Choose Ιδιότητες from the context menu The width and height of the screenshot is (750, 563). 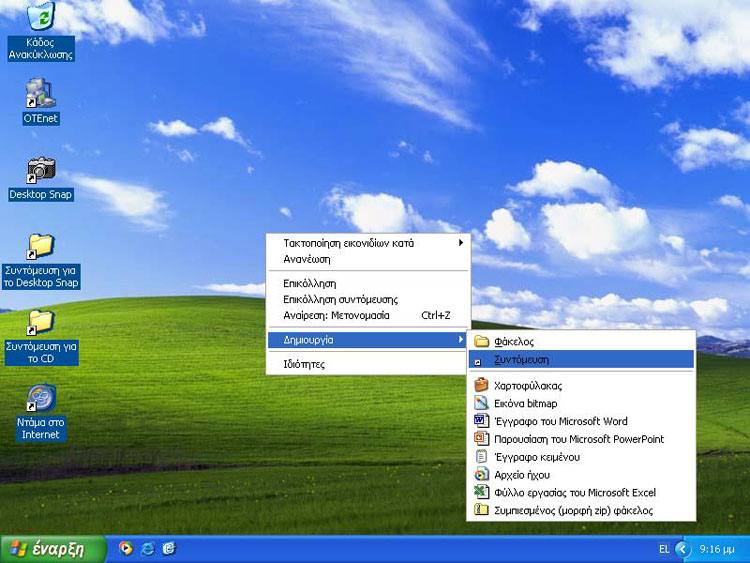(368, 364)
